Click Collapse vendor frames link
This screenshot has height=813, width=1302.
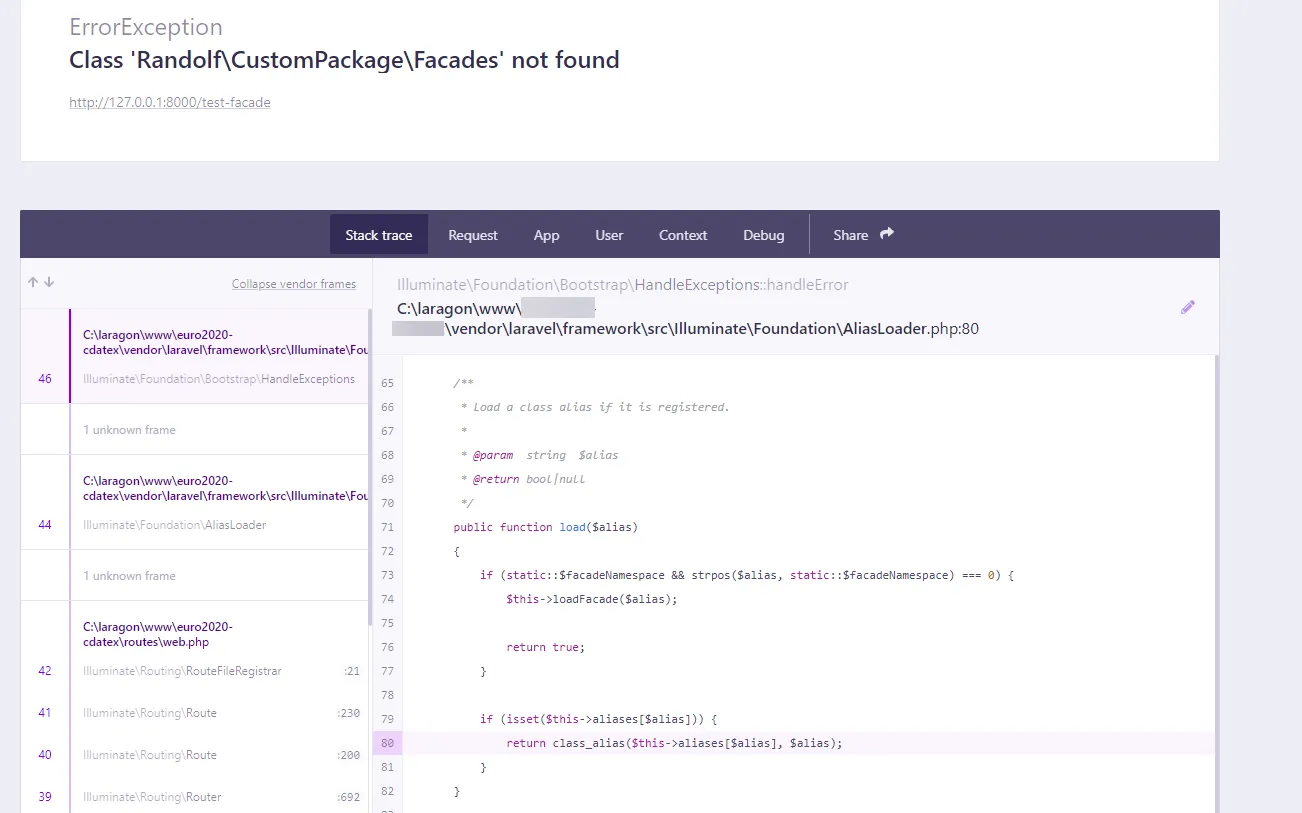tap(294, 284)
